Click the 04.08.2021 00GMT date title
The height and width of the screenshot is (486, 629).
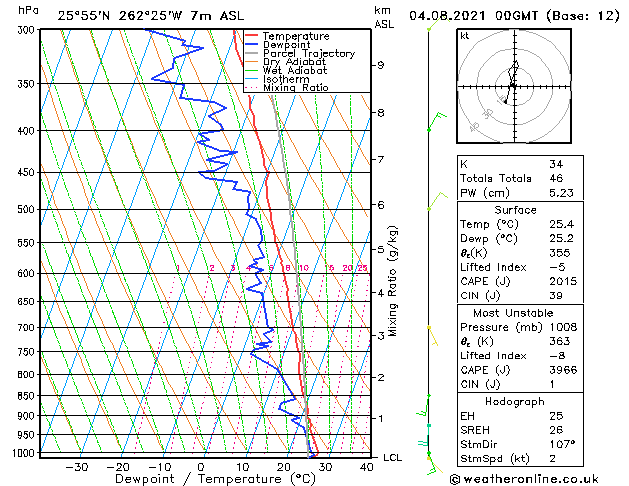click(512, 16)
